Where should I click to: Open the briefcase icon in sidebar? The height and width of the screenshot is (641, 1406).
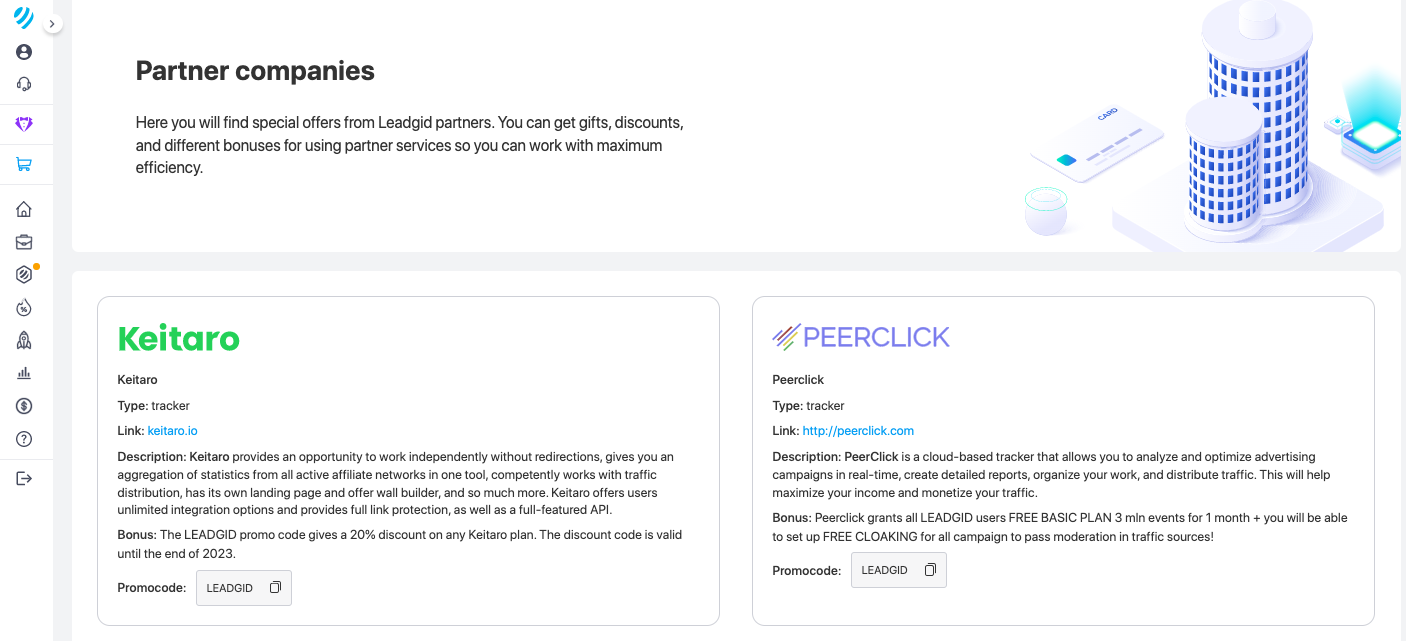click(24, 242)
